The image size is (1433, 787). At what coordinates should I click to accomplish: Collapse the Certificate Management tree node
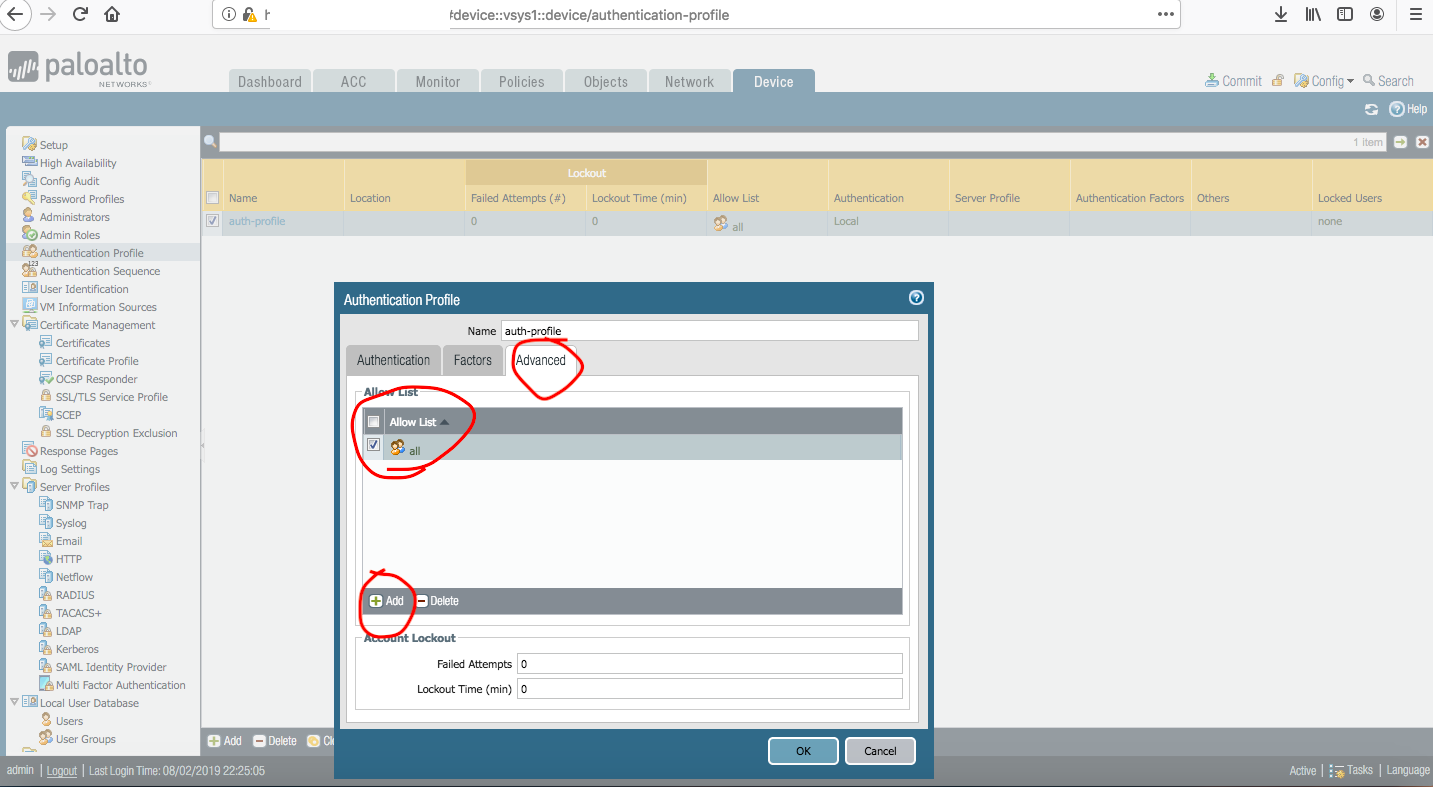pos(14,324)
